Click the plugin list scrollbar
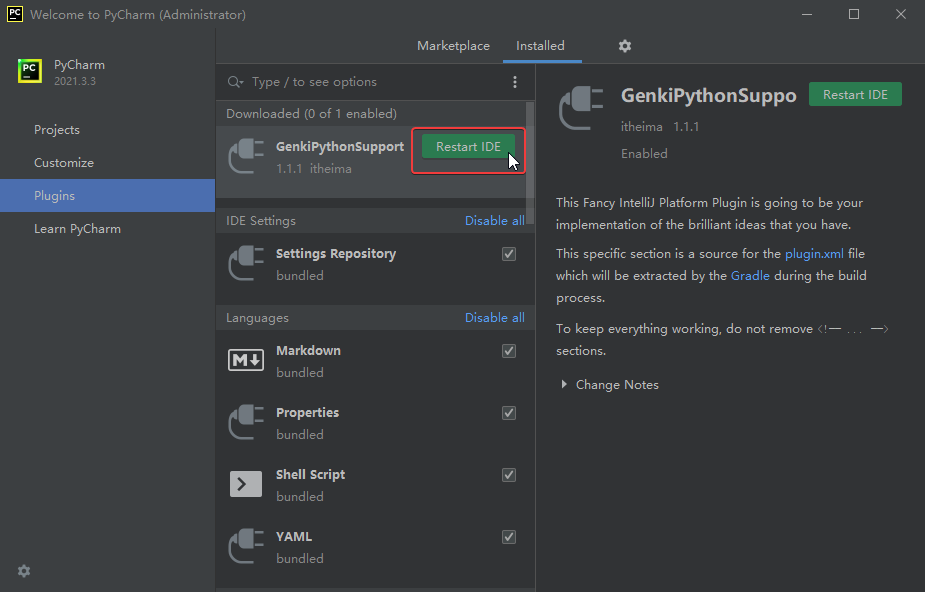Screen dimensions: 925x592 pos(530,163)
